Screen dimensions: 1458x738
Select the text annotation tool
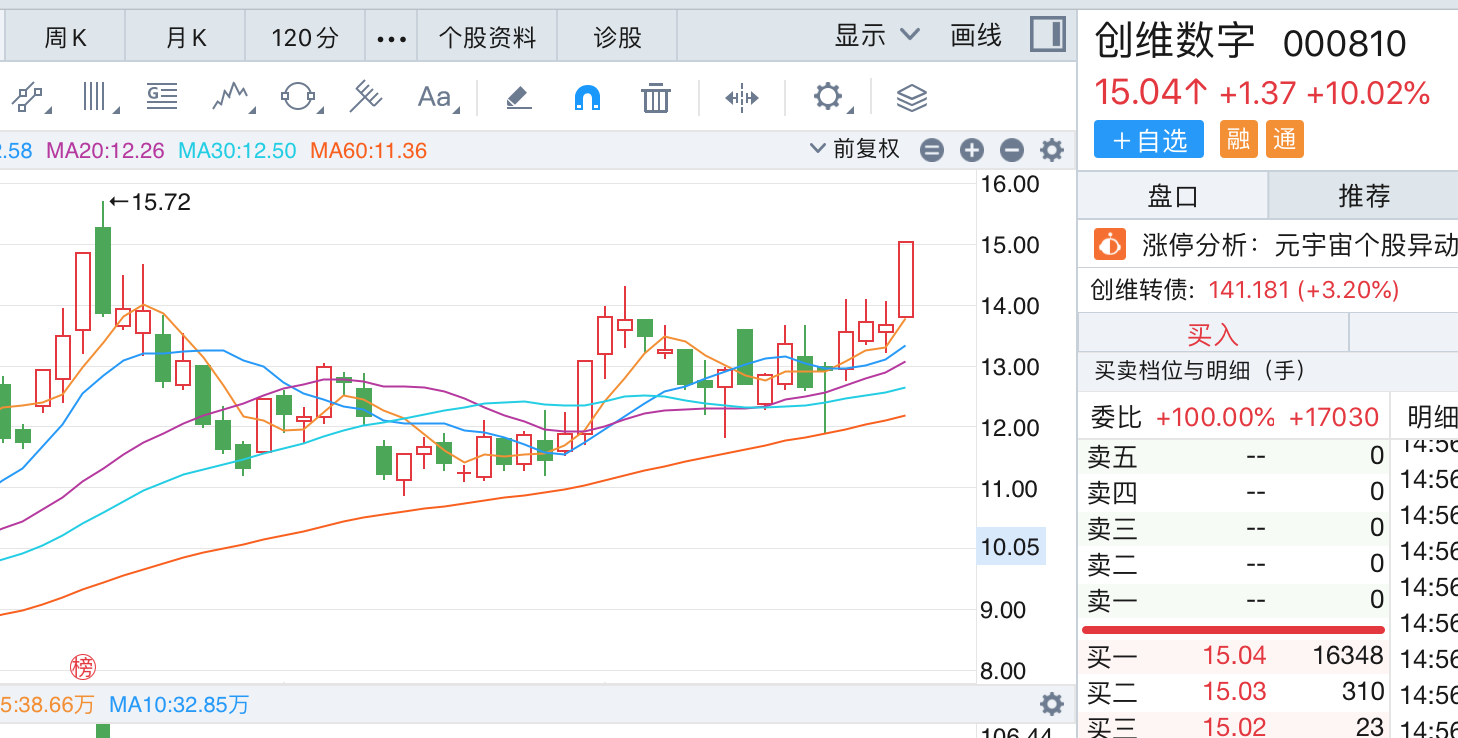pyautogui.click(x=434, y=97)
